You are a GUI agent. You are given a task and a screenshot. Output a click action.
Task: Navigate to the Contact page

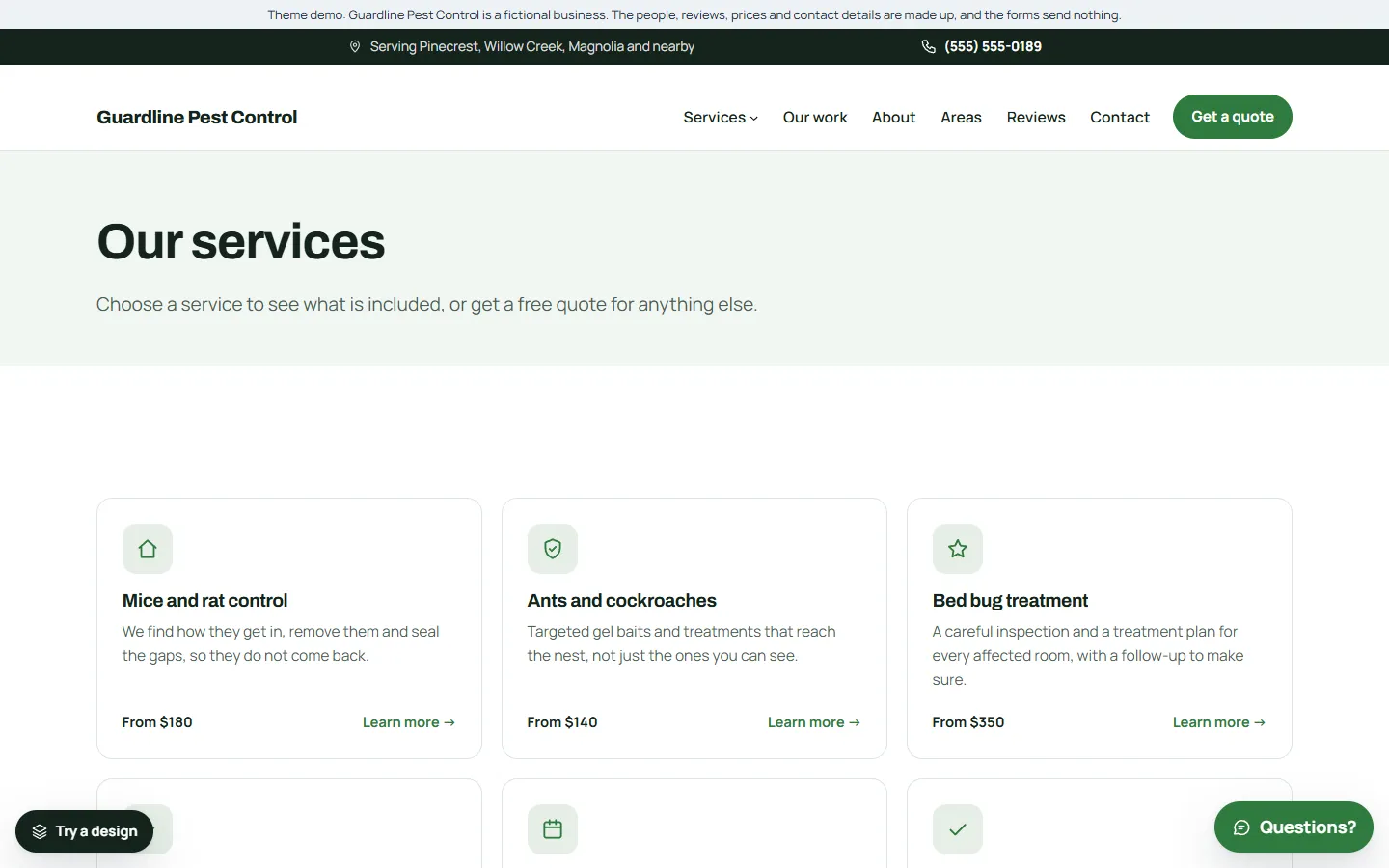(1120, 117)
